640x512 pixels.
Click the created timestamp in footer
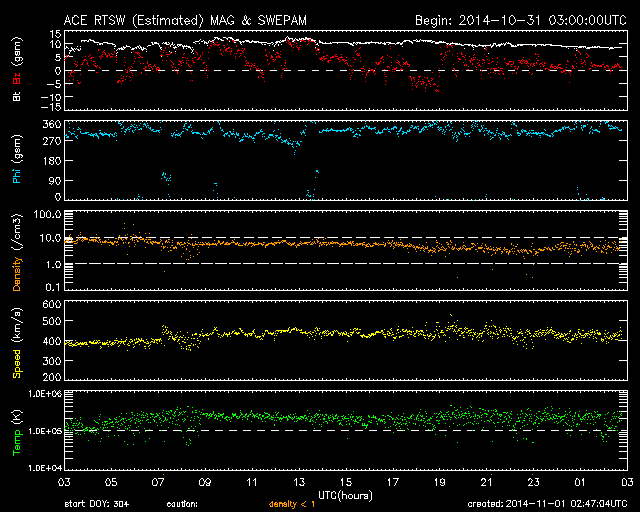point(546,505)
